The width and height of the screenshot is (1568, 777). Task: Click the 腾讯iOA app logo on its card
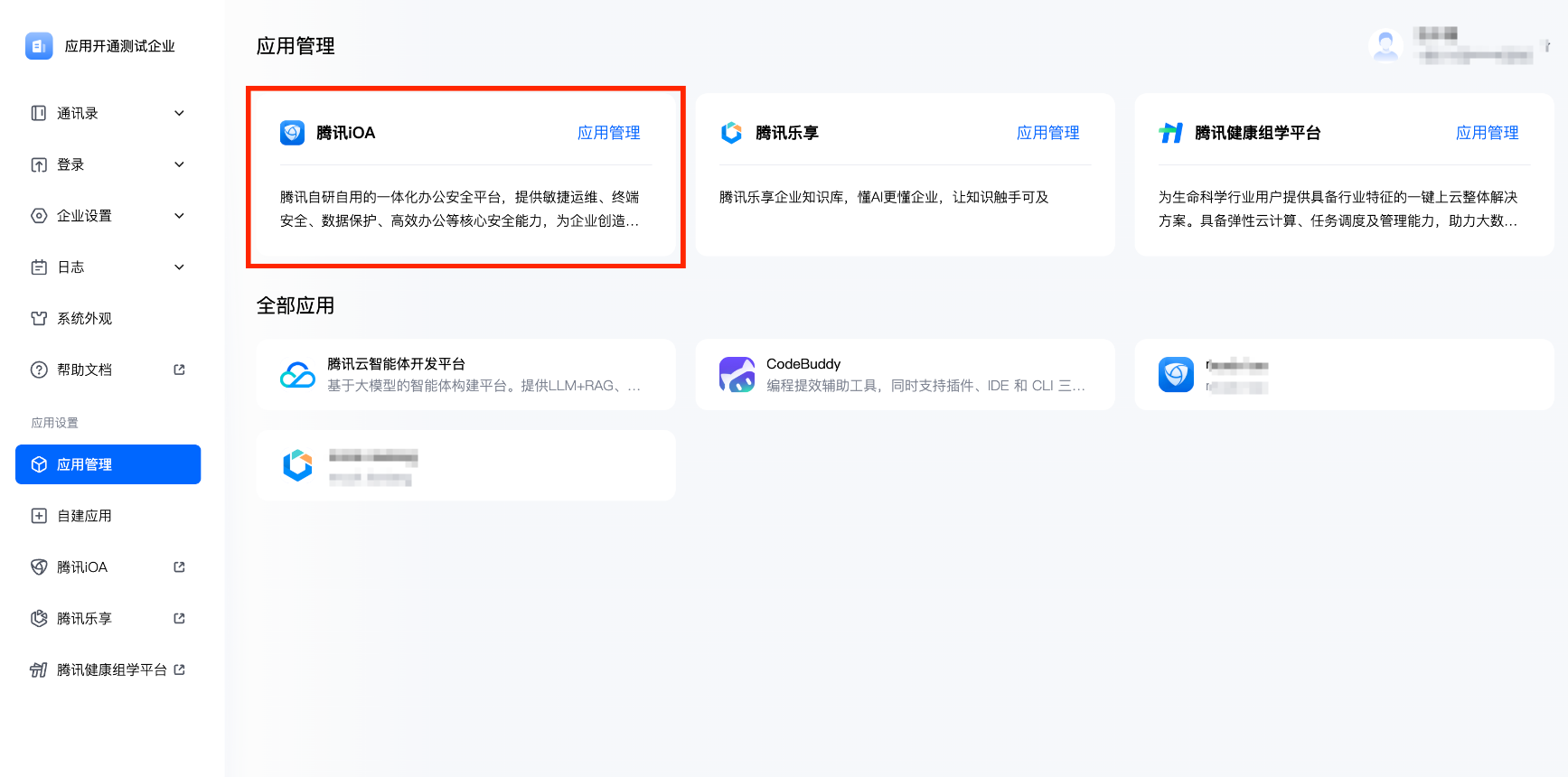(292, 133)
